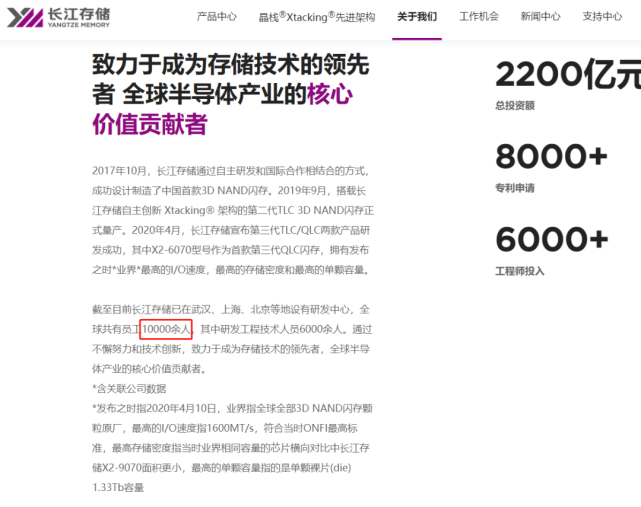Image resolution: width=641 pixels, height=507 pixels.
Task: Open the 工作机会 navigation item
Action: click(x=479, y=17)
